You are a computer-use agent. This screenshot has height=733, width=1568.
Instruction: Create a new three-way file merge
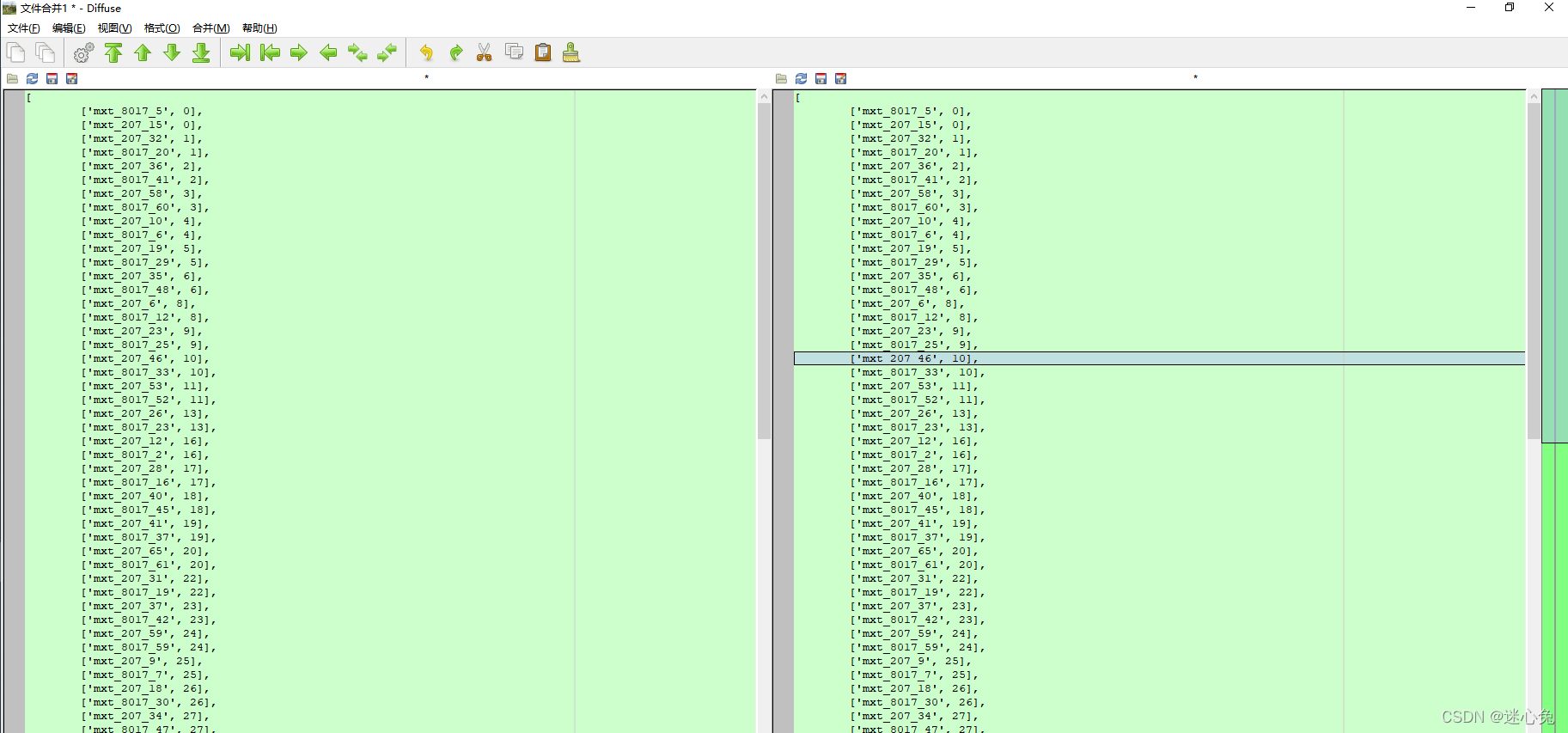coord(45,52)
